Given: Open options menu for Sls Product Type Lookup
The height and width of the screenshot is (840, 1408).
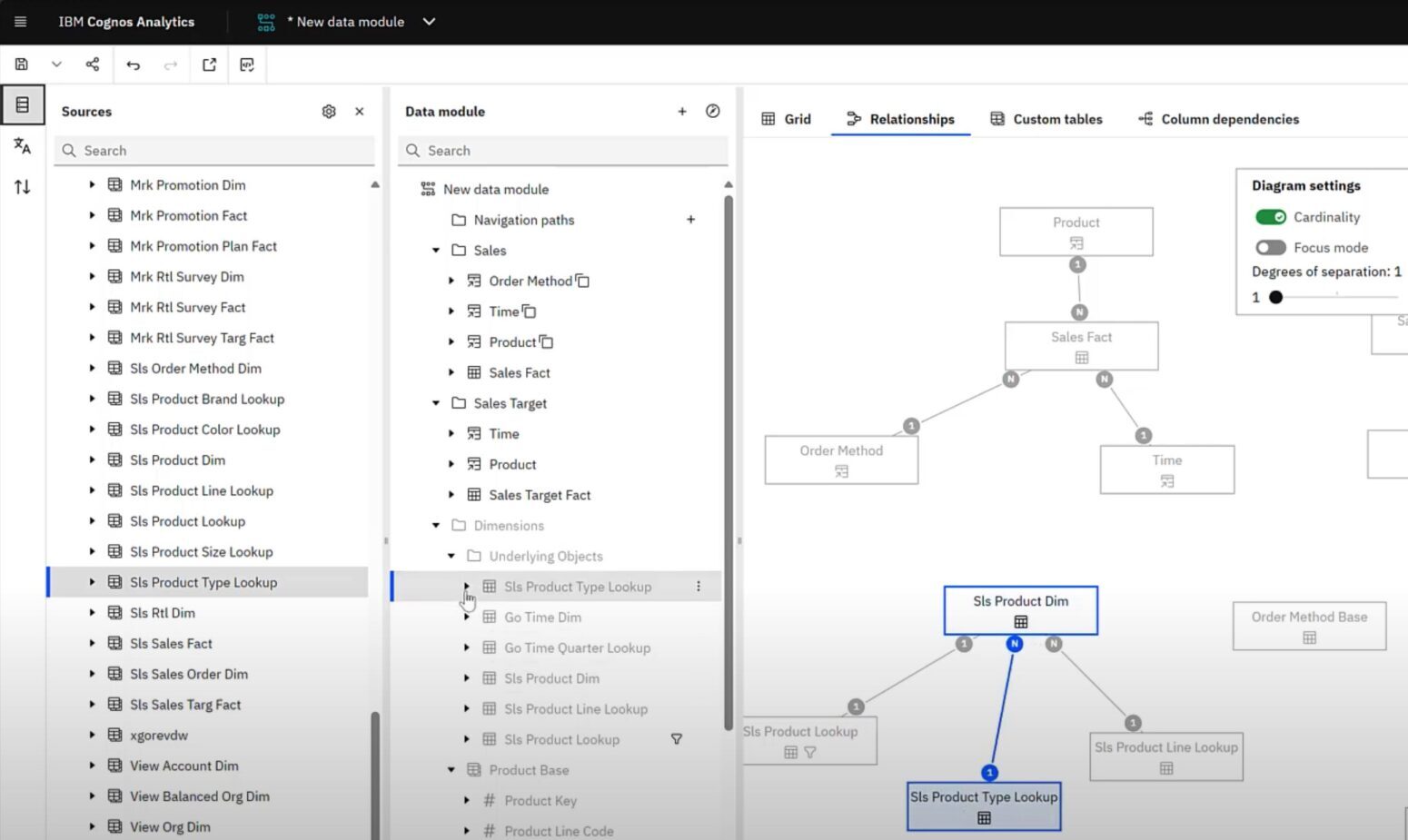Looking at the screenshot, I should pyautogui.click(x=698, y=586).
